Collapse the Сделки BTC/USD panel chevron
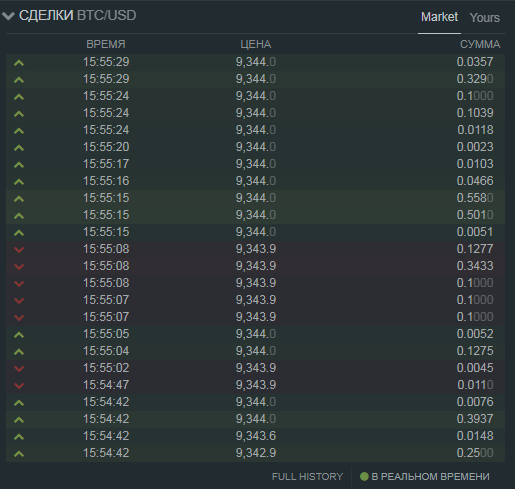The height and width of the screenshot is (489, 515). [8, 16]
